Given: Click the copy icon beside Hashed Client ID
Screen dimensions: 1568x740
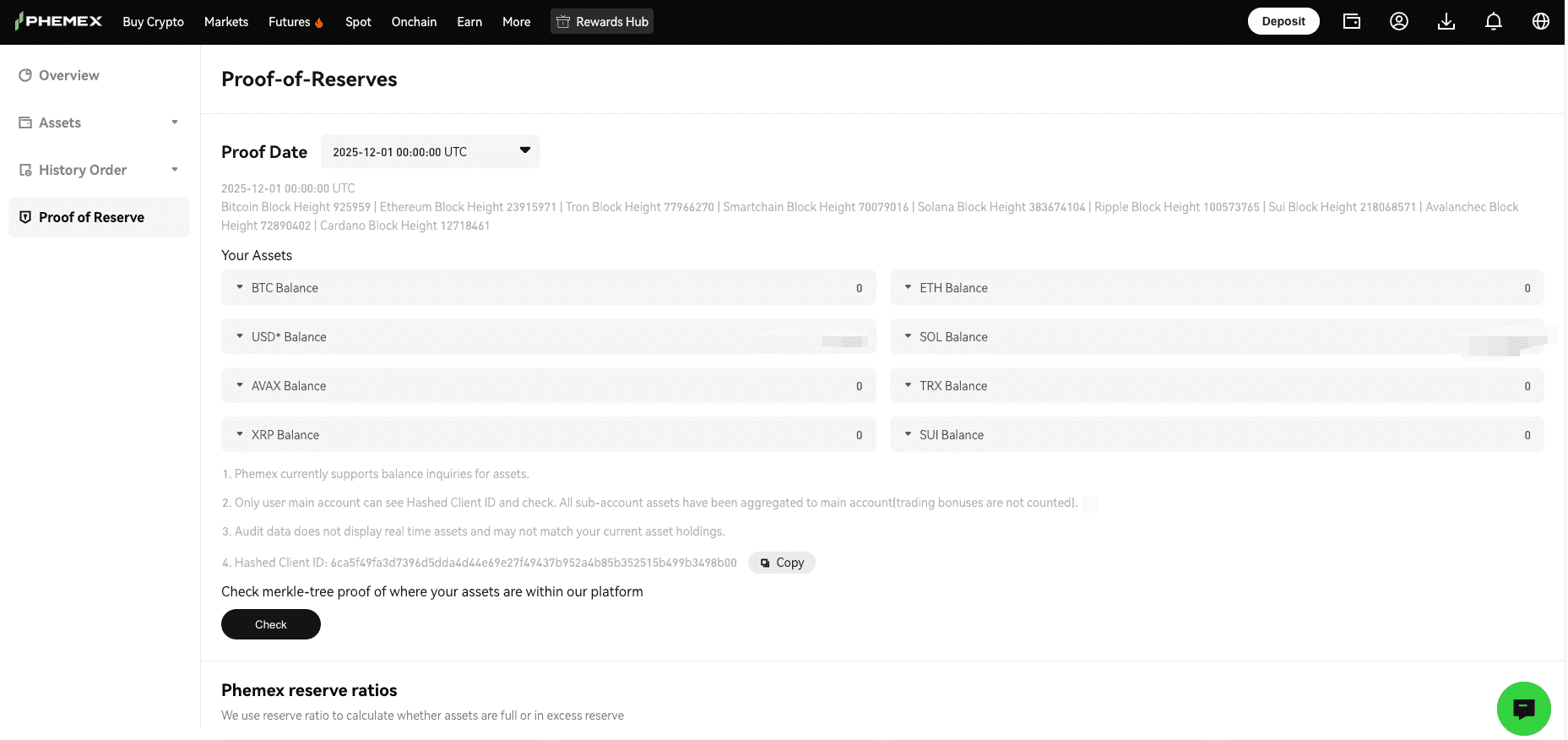Looking at the screenshot, I should 765,563.
